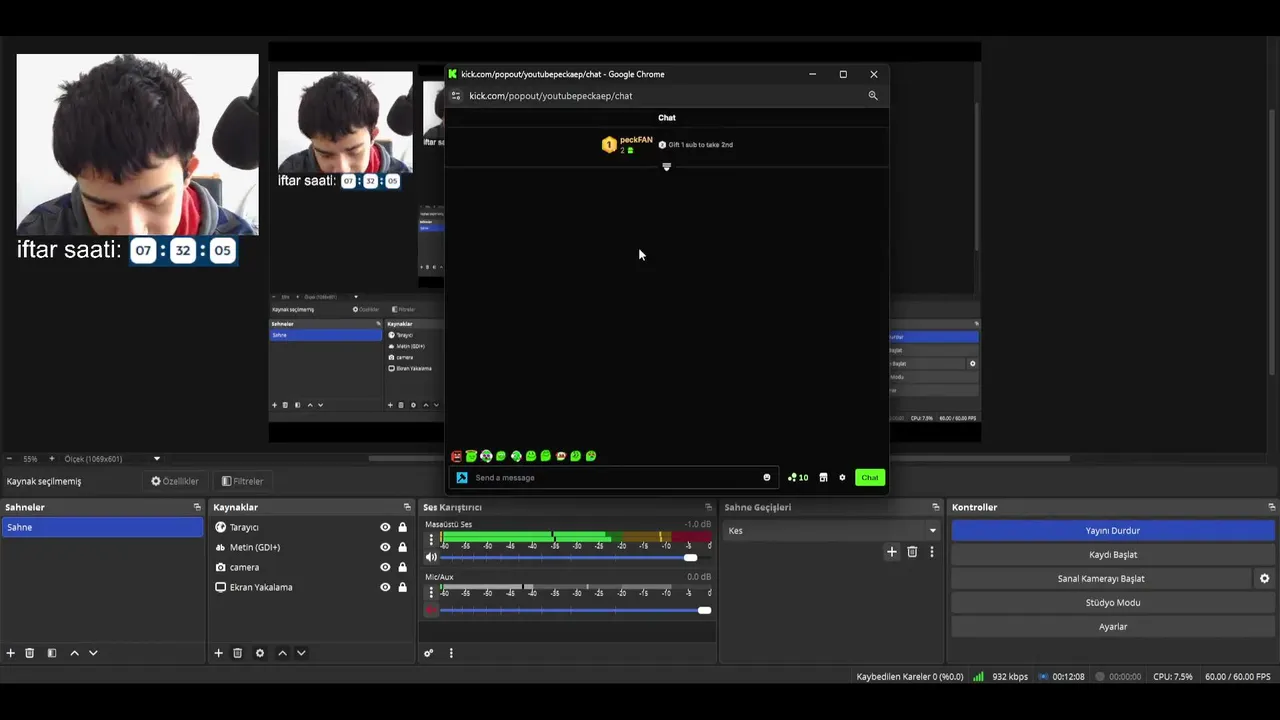Unlock the camera source
The image size is (1280, 720).
[x=402, y=567]
